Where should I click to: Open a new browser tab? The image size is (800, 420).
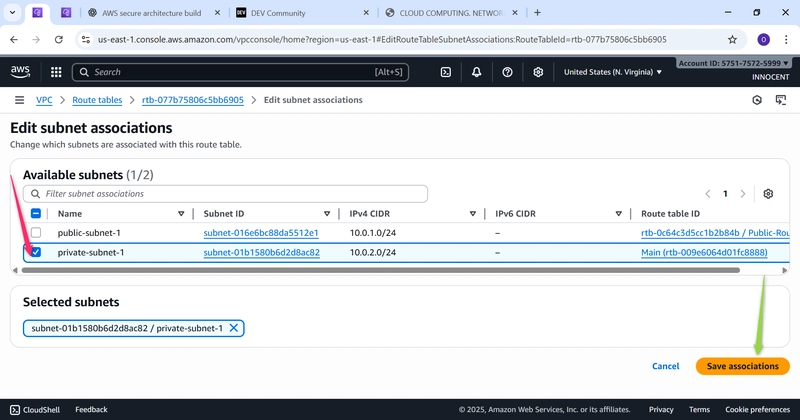(537, 13)
